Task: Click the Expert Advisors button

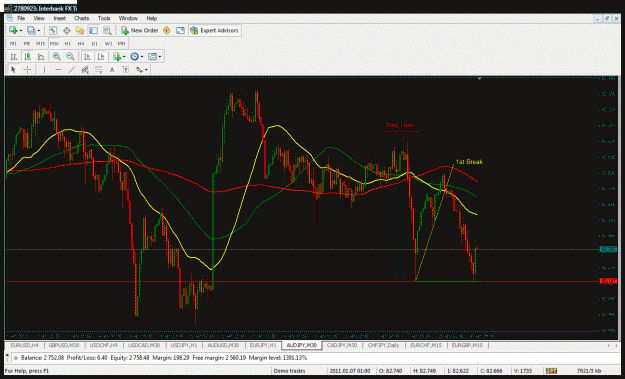Action: 214,30
